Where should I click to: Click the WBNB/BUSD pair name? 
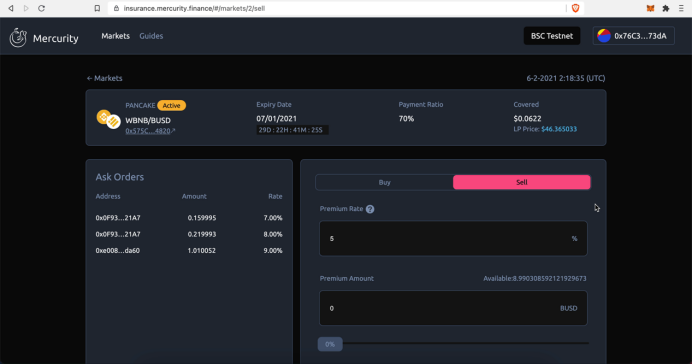tap(148, 120)
